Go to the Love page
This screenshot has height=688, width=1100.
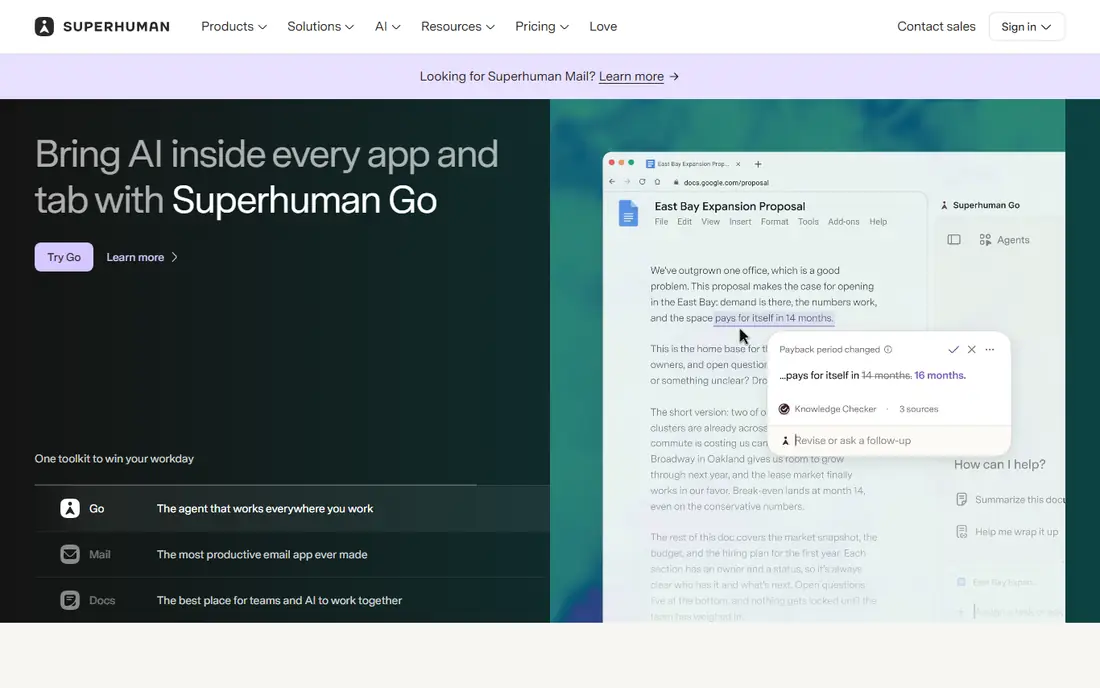pos(603,27)
